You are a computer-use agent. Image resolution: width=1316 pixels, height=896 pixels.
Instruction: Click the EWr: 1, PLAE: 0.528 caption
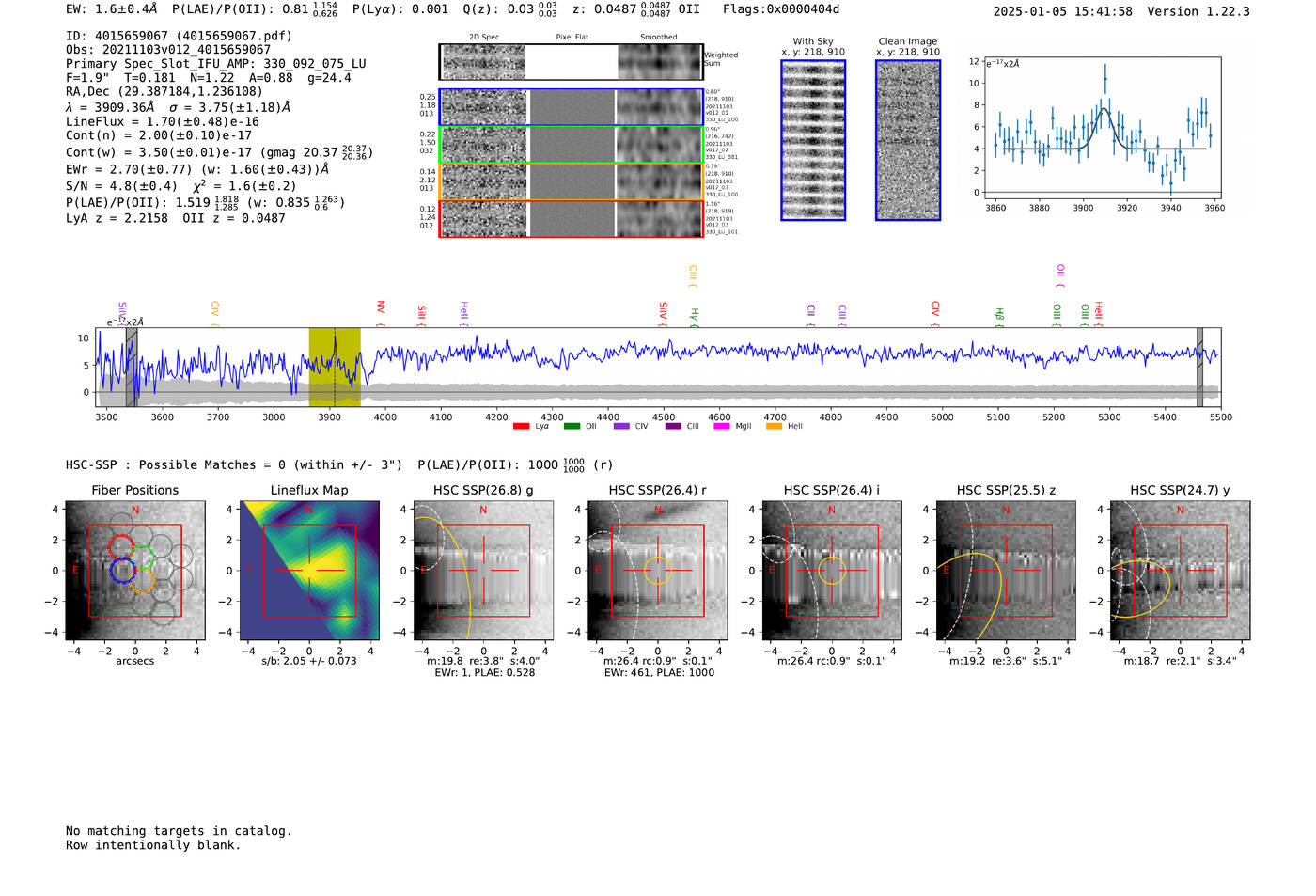point(484,672)
